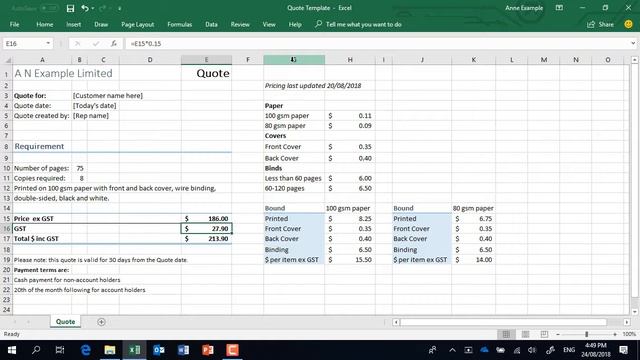Click the Number of pages value 75

[80, 168]
